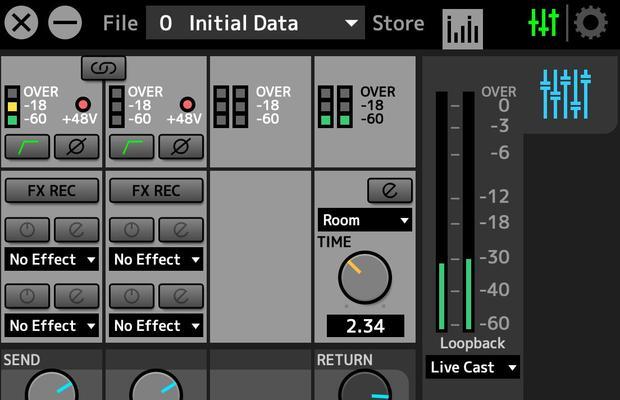The image size is (620, 400).
Task: Invert phase on channel 2
Action: pyautogui.click(x=181, y=147)
